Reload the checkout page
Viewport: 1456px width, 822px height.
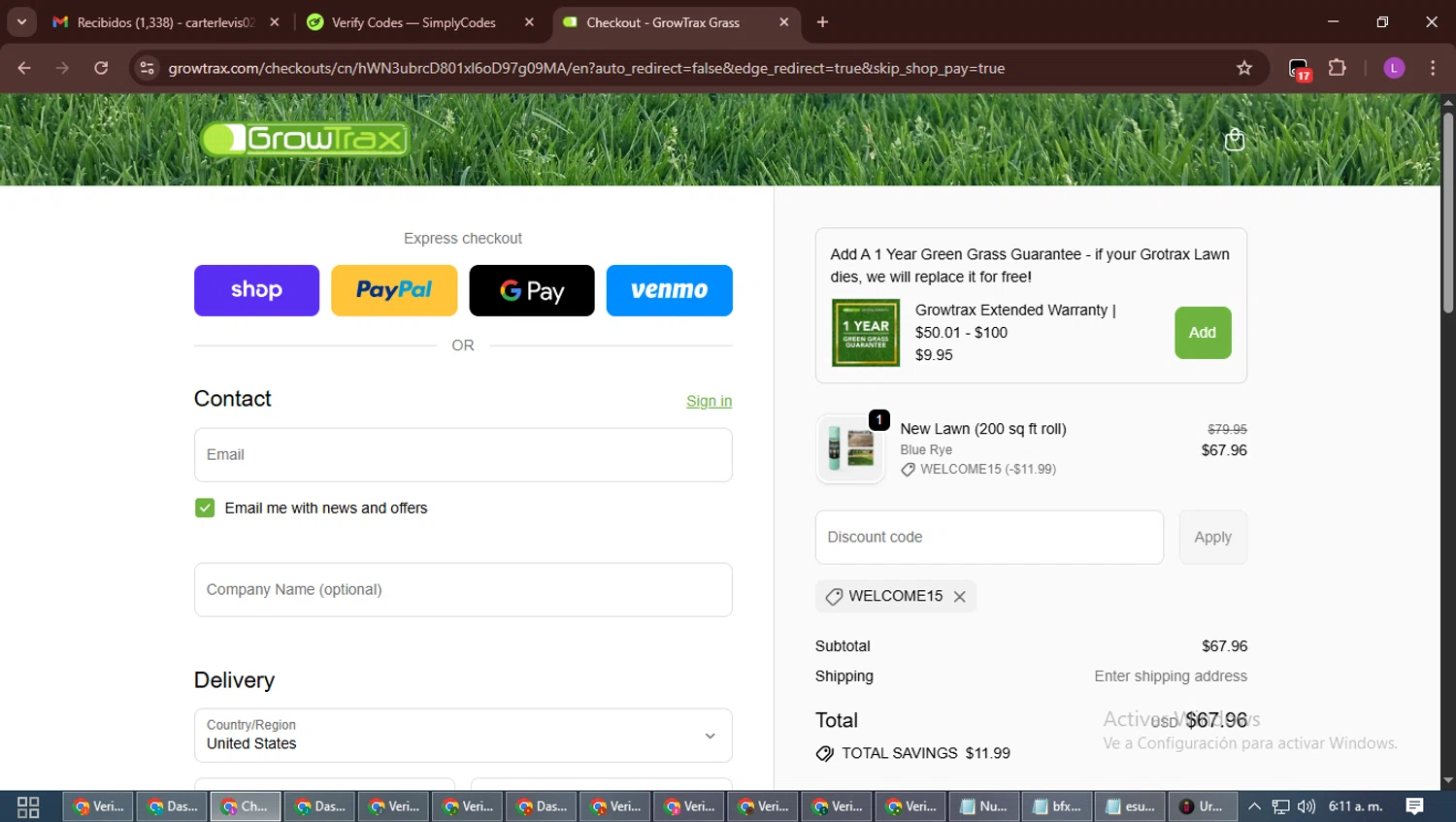pos(101,68)
